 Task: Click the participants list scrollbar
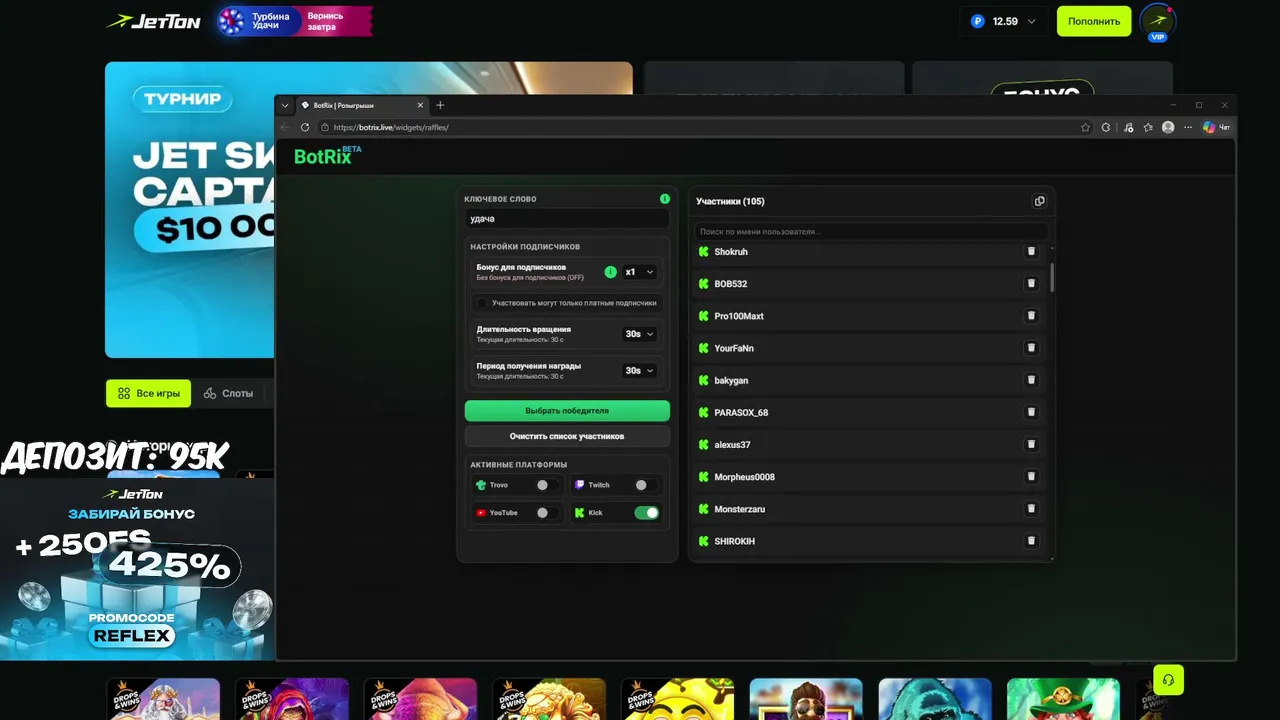[1052, 278]
